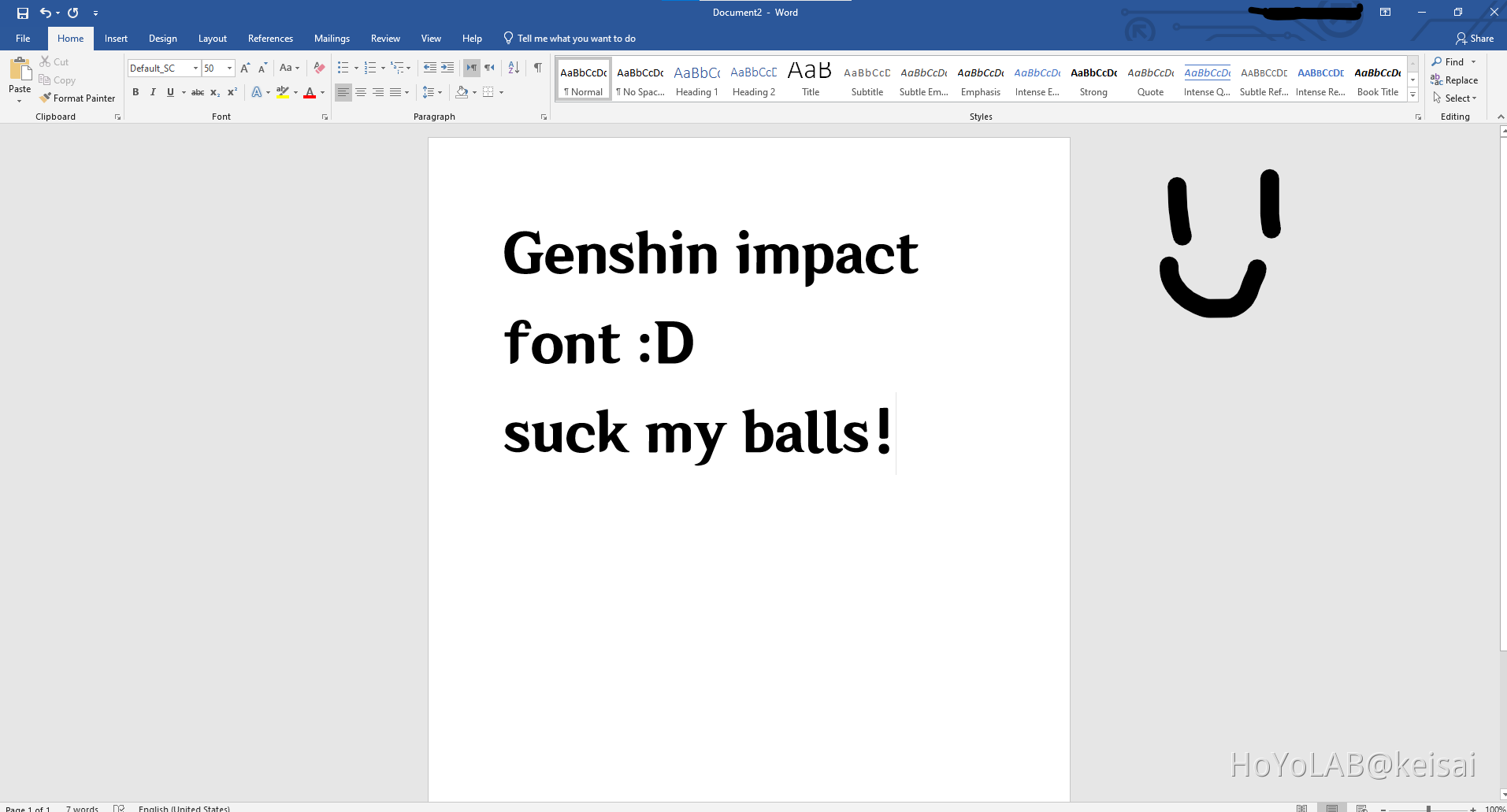The image size is (1507, 812).
Task: Open the Sort dialog
Action: pyautogui.click(x=513, y=68)
